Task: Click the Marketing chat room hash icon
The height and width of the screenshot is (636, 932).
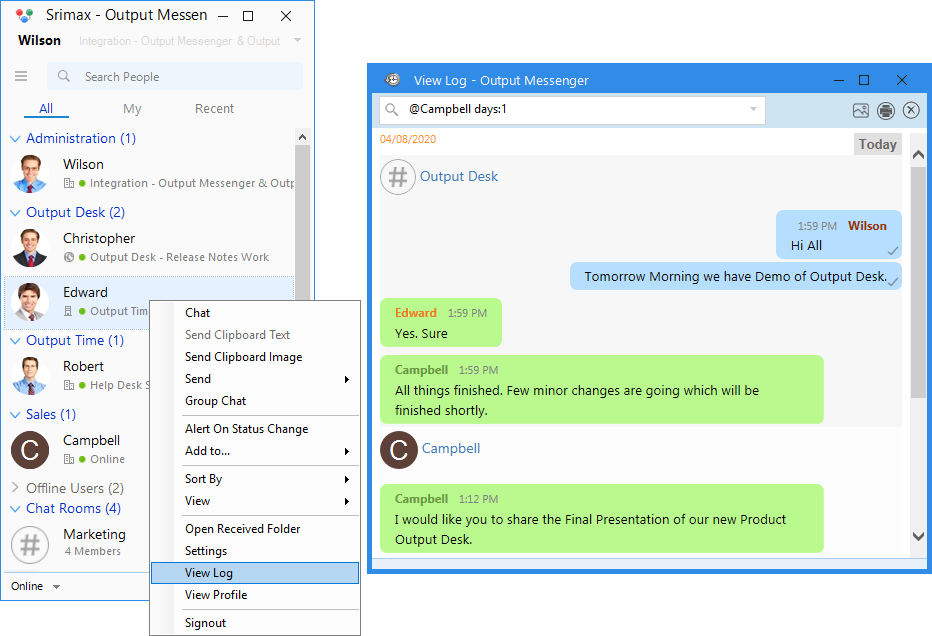Action: [30, 544]
